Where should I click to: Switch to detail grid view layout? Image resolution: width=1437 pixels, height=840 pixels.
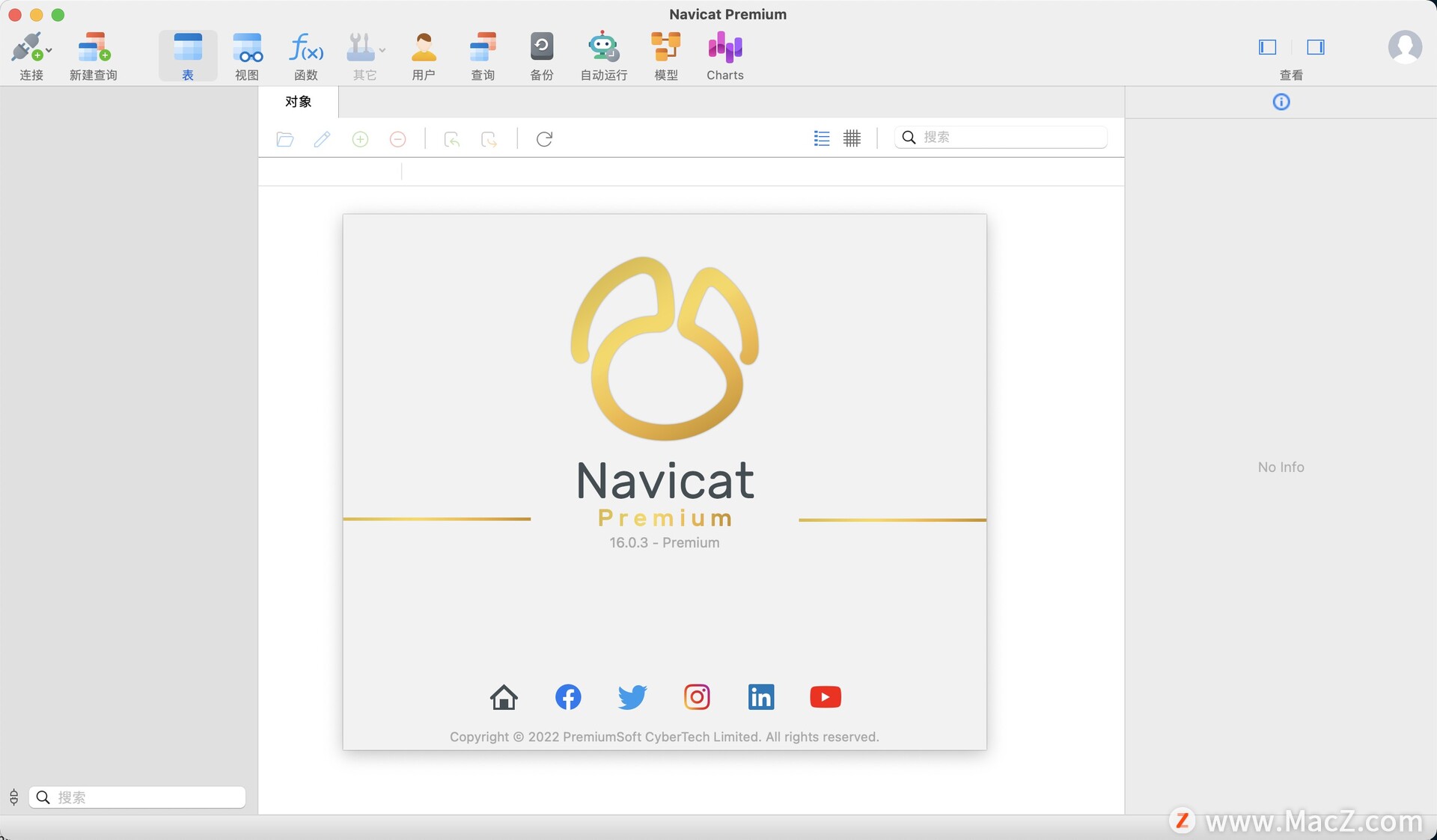click(852, 138)
